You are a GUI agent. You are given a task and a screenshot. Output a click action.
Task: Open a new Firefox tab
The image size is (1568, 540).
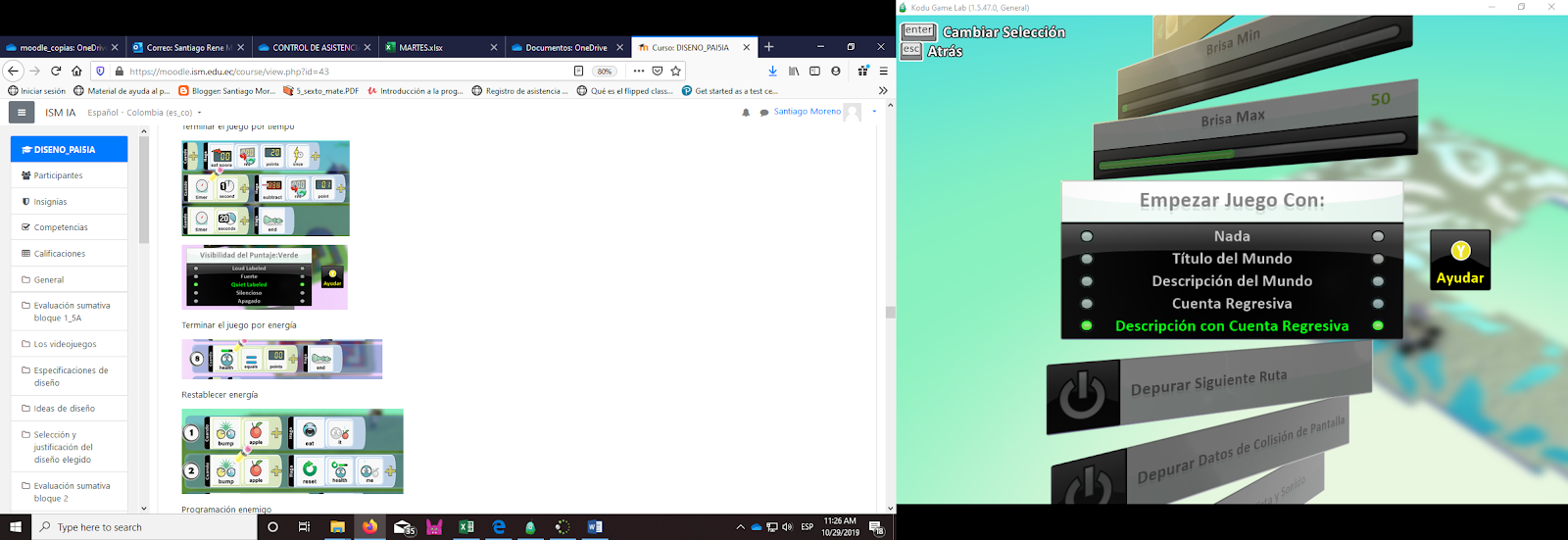click(x=768, y=47)
